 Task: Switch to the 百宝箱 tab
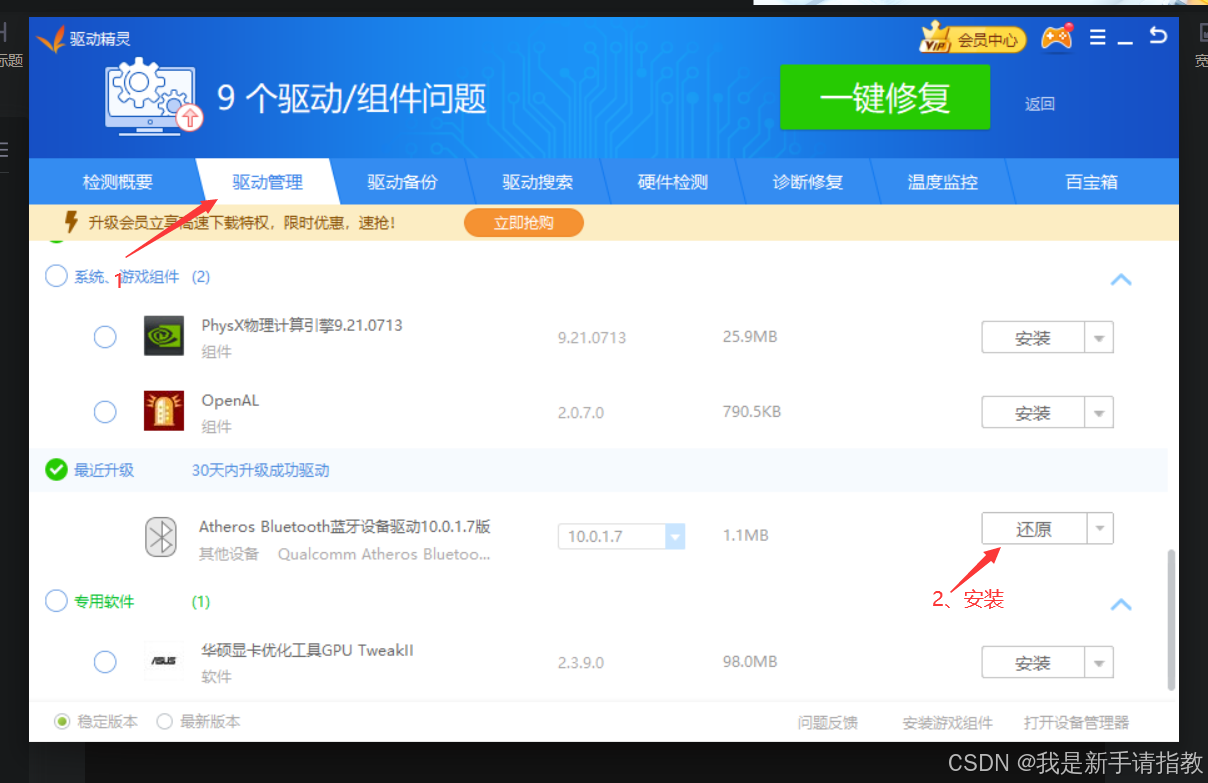pyautogui.click(x=1091, y=182)
